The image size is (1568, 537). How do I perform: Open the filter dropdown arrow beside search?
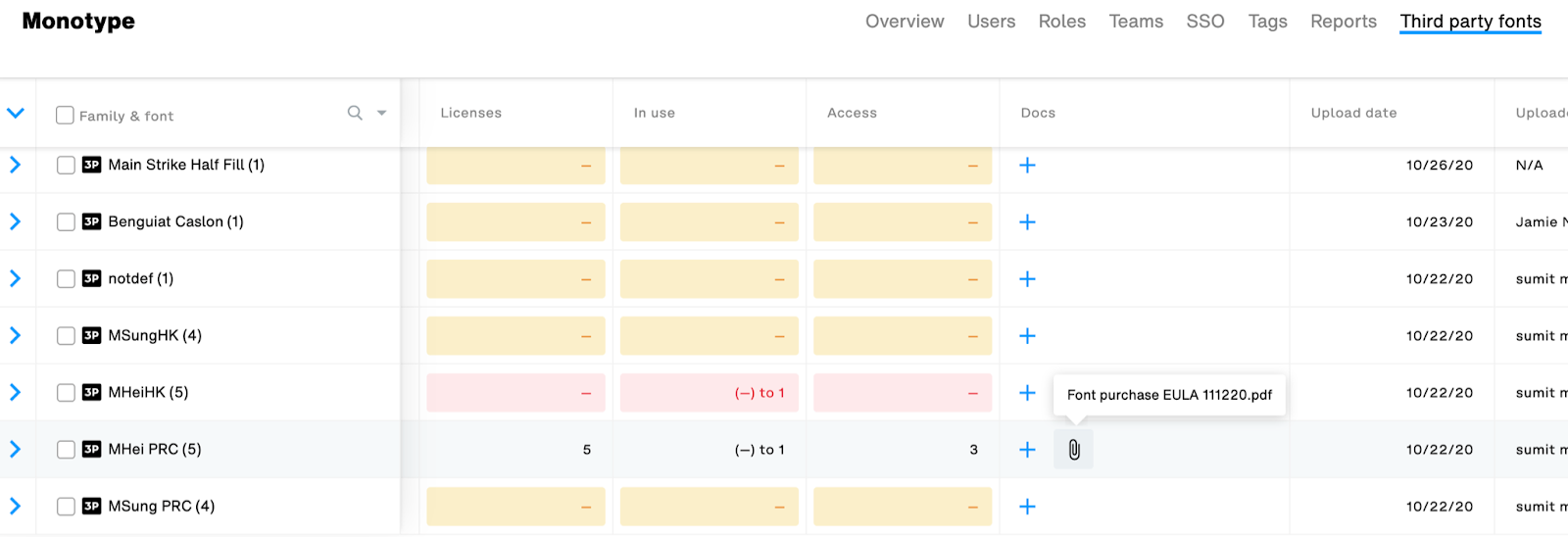click(x=382, y=114)
